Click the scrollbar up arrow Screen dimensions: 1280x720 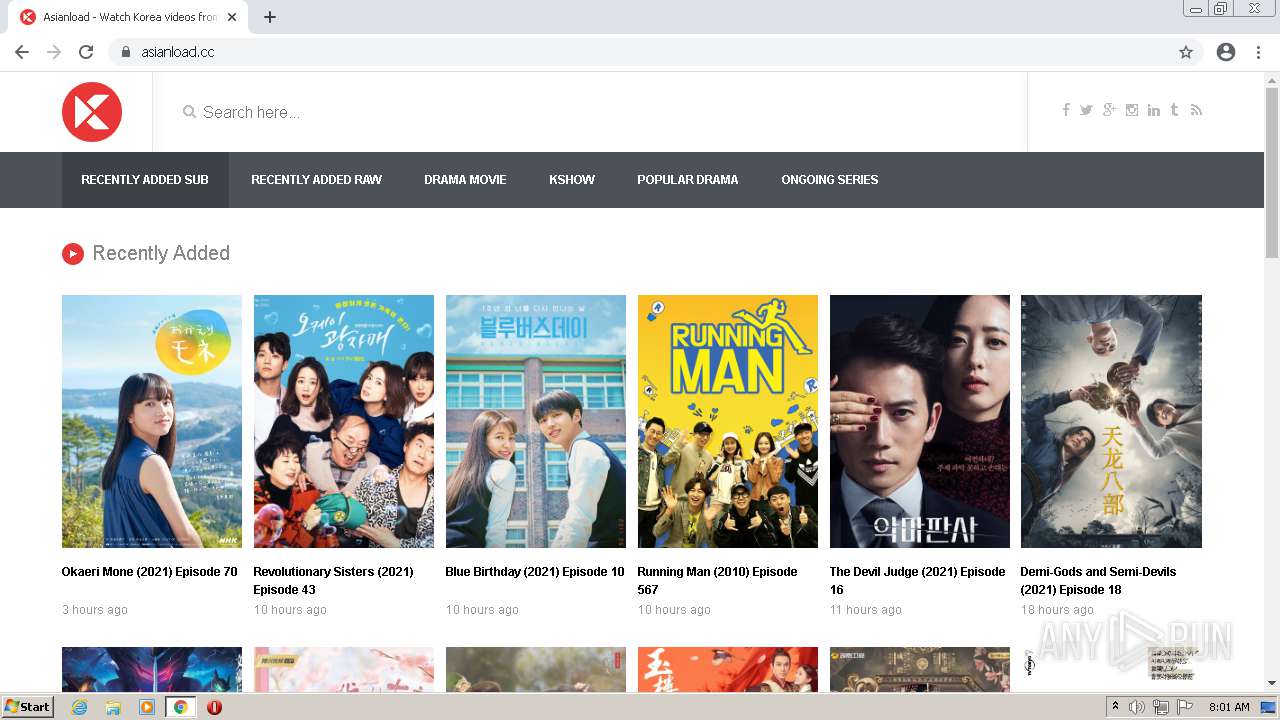pyautogui.click(x=1272, y=79)
